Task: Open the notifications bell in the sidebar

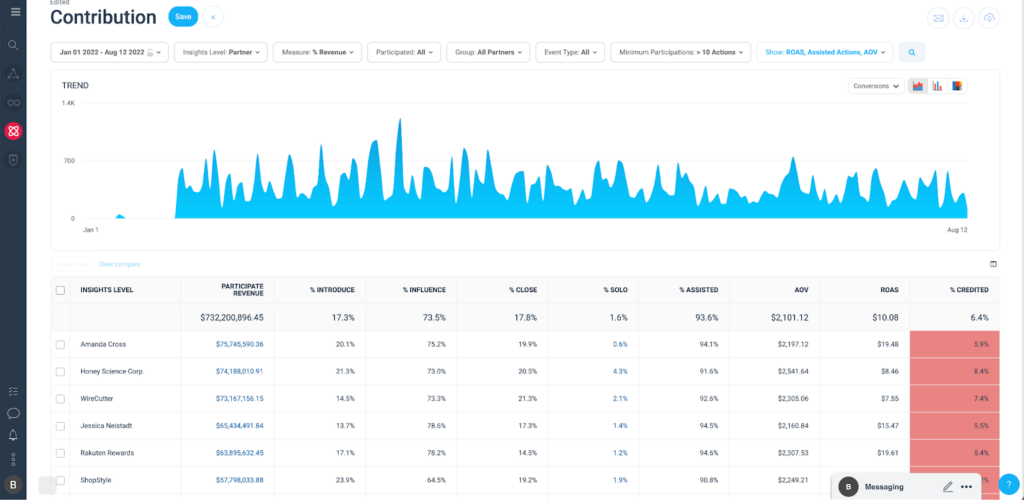Action: (14, 435)
